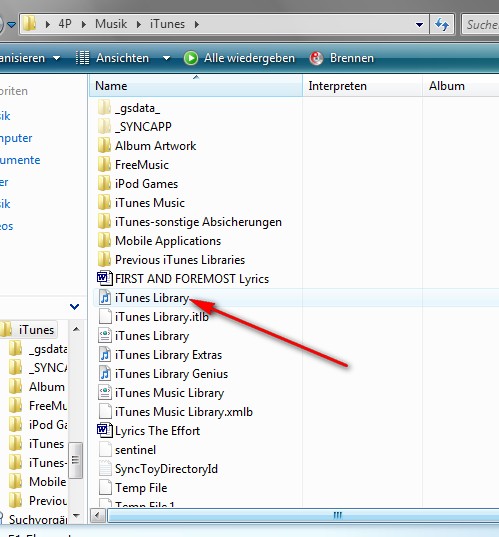Select 'iTunes Library Extras' file name
The image size is (499, 537).
[x=169, y=355]
